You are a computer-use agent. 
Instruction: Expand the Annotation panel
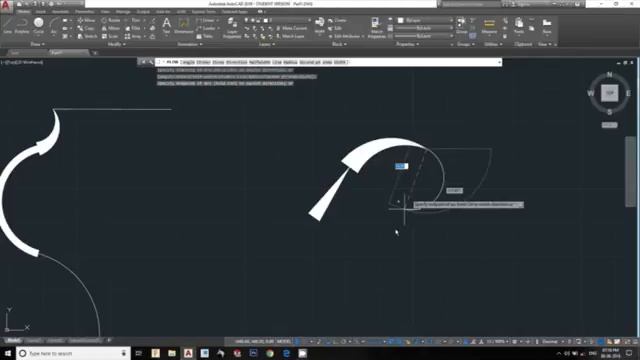pyautogui.click(x=190, y=44)
